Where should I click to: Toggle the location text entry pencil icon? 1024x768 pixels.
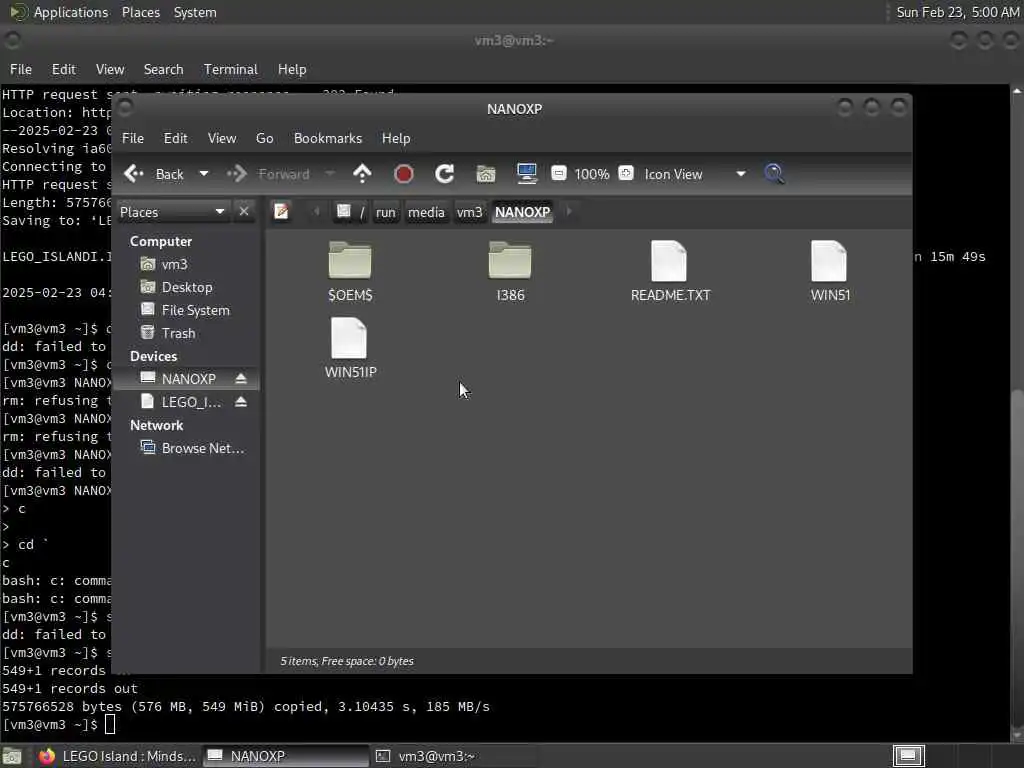[x=281, y=212]
